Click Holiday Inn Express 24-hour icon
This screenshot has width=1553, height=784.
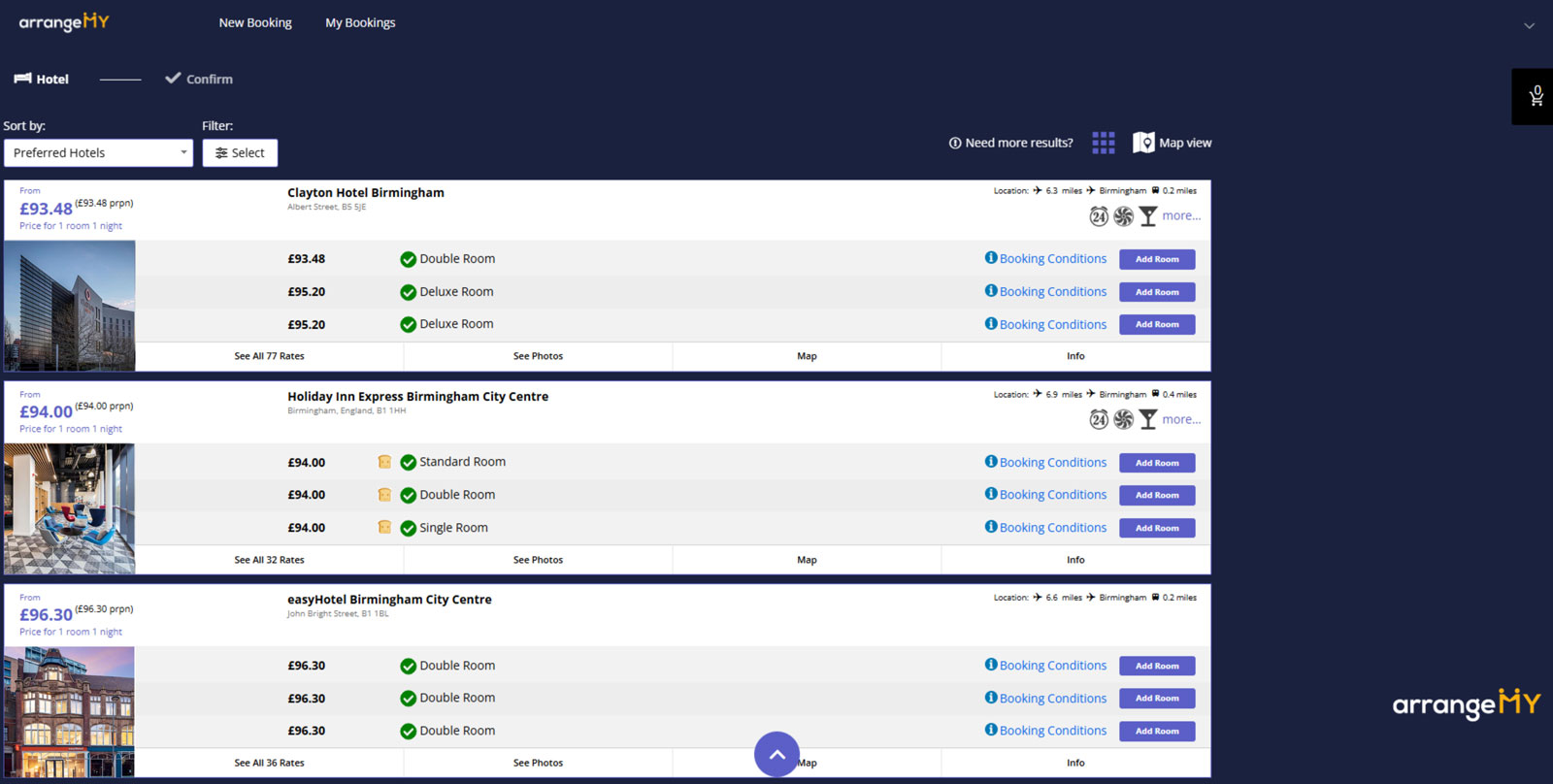[x=1099, y=419]
